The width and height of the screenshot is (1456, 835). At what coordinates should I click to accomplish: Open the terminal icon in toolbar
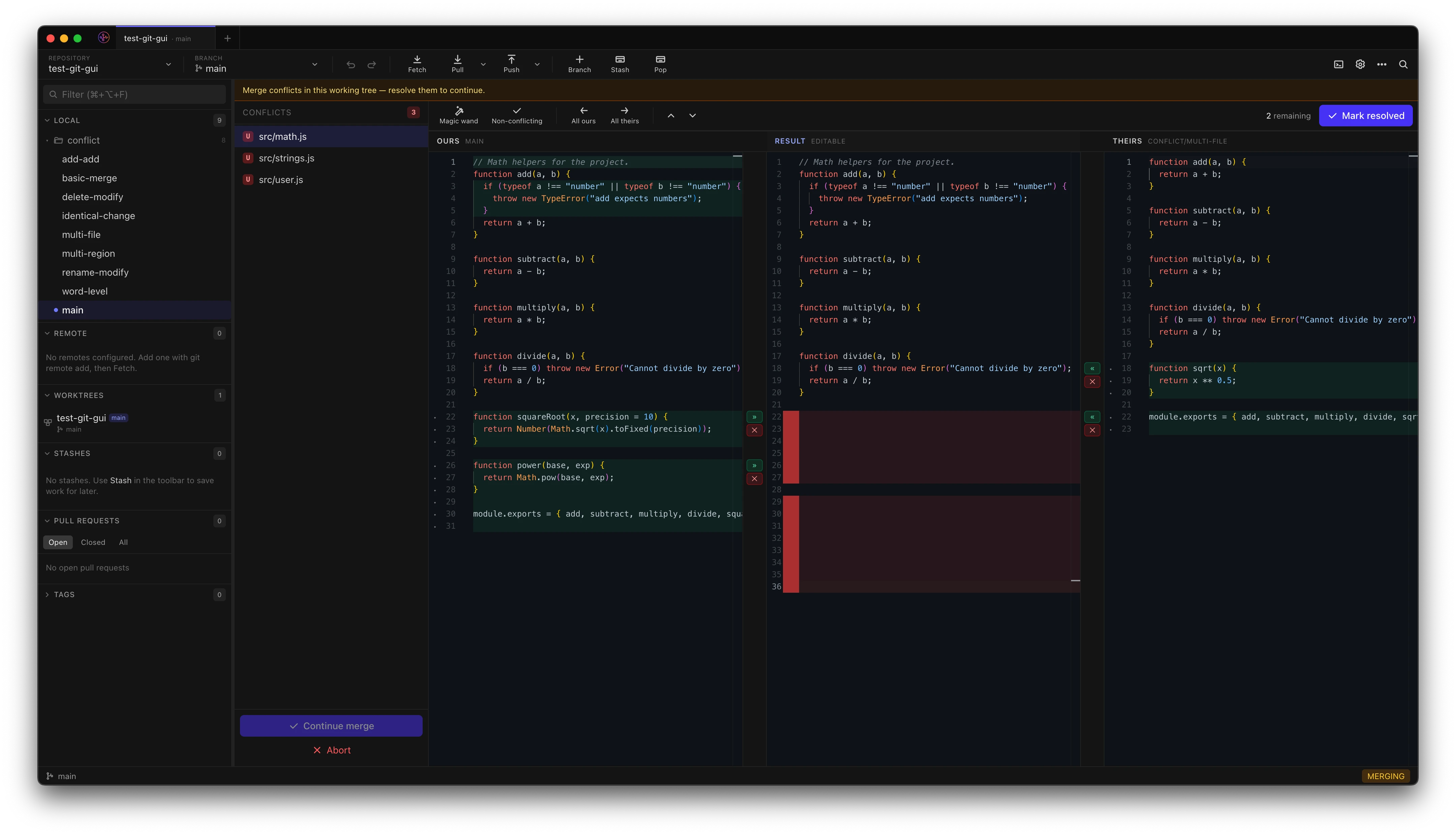pyautogui.click(x=1338, y=64)
